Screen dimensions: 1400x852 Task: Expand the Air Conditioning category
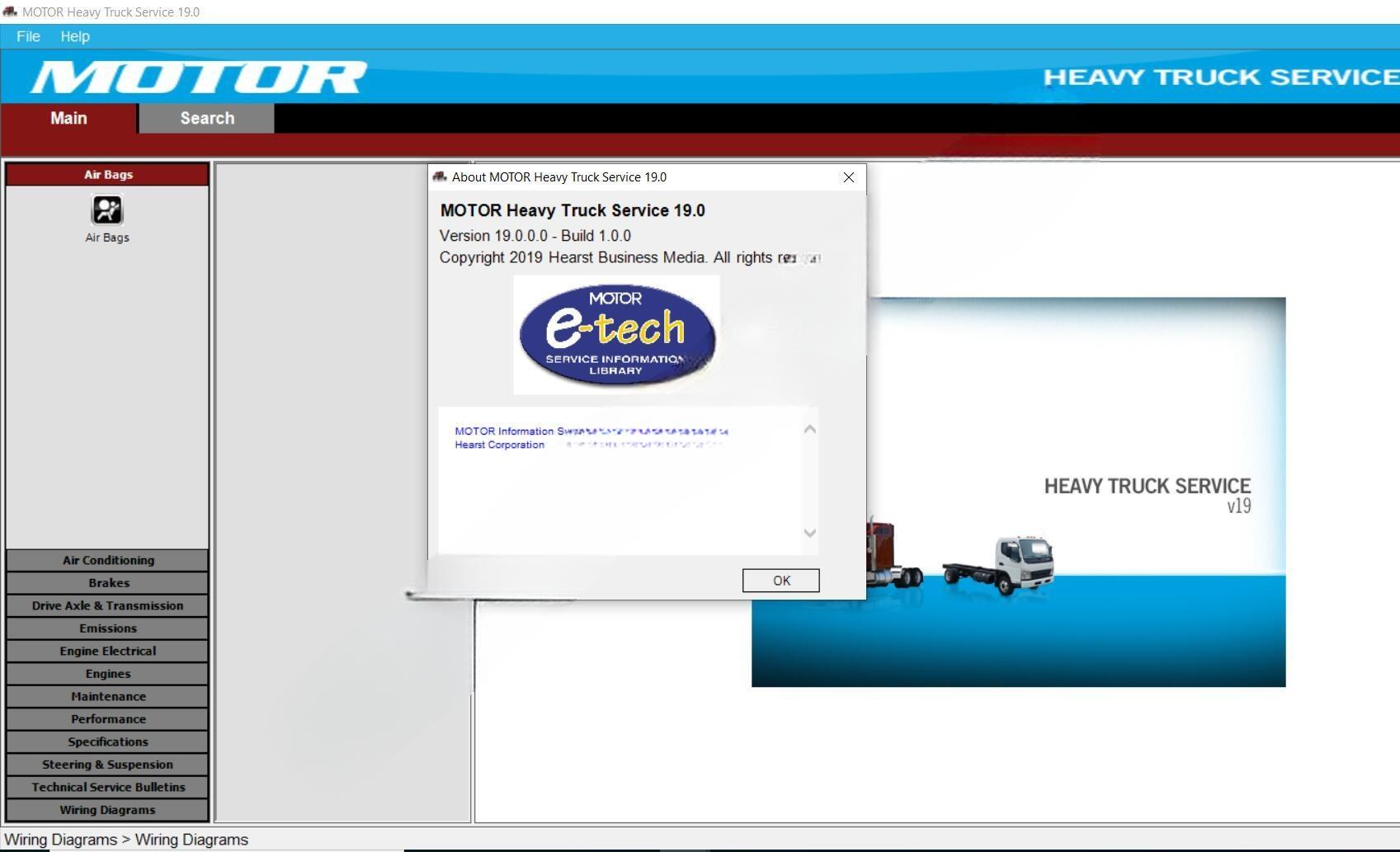pyautogui.click(x=107, y=560)
